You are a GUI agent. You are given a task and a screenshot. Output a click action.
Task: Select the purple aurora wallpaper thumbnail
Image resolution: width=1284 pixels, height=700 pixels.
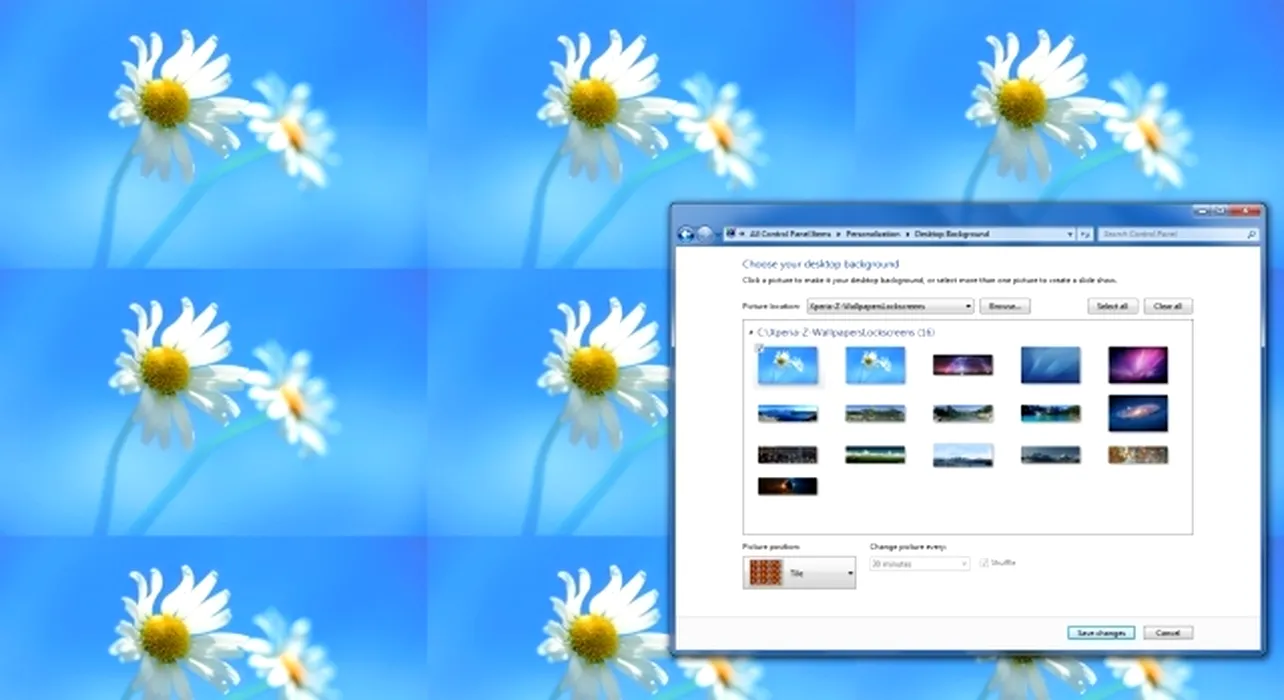[1137, 365]
